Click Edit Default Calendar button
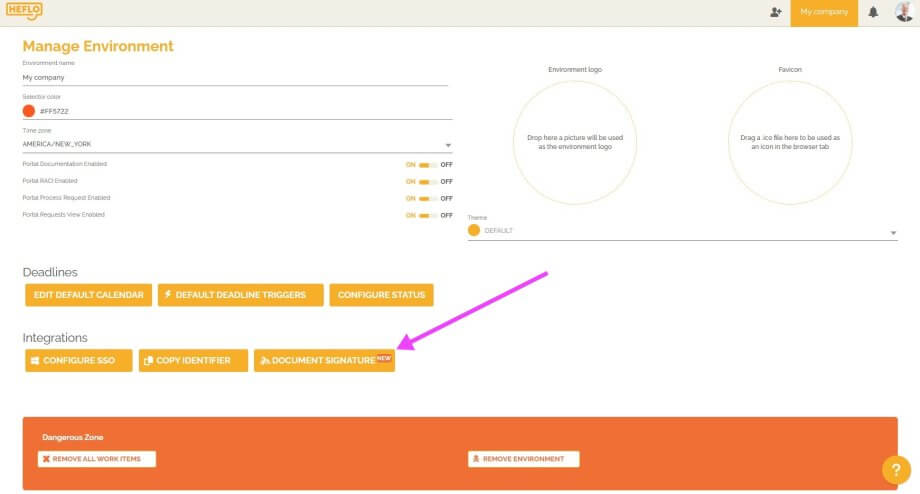The image size is (920, 494). click(x=89, y=295)
